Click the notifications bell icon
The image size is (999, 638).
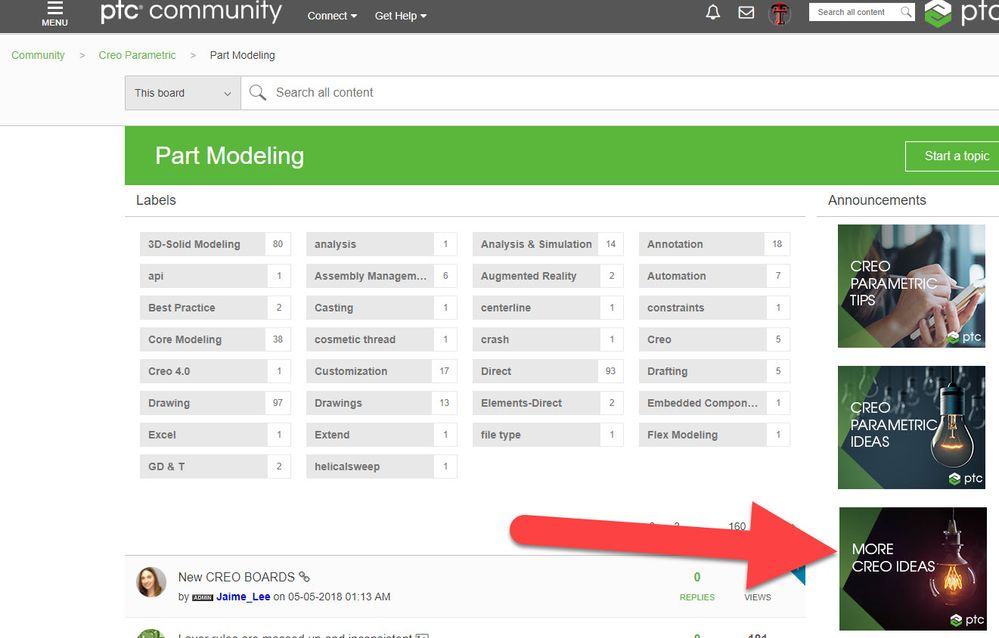coord(713,12)
